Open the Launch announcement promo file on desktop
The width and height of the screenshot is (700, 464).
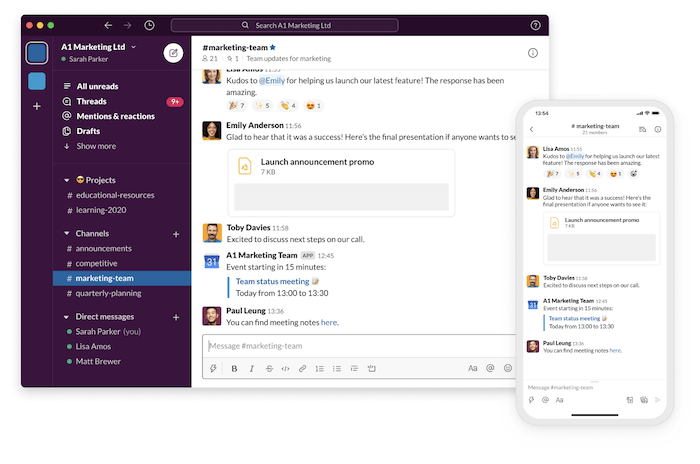pyautogui.click(x=342, y=183)
